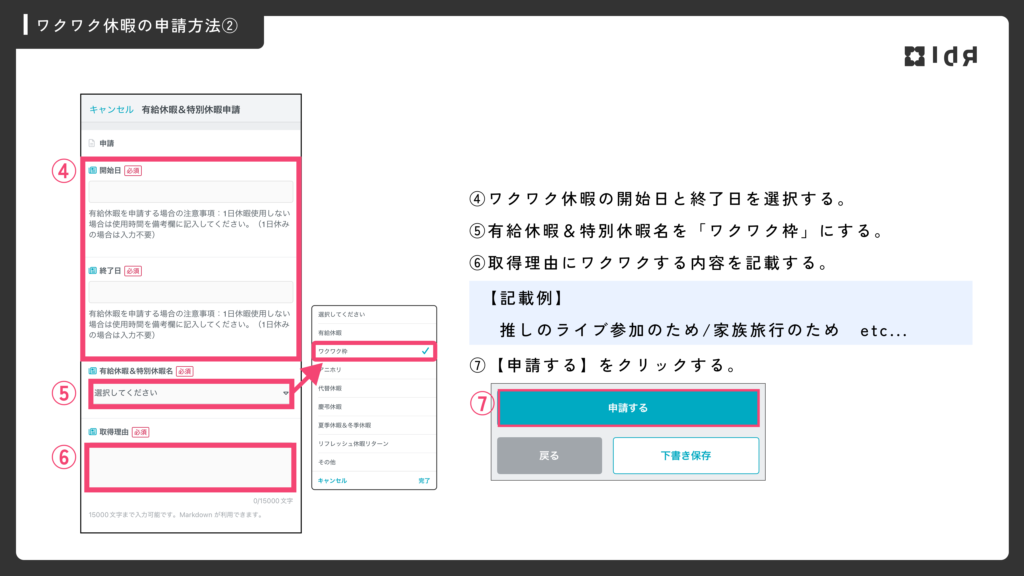Viewport: 1024px width, 576px height.
Task: Click the icon beside 有給休暇＆特別休暇名 label
Action: (92, 371)
